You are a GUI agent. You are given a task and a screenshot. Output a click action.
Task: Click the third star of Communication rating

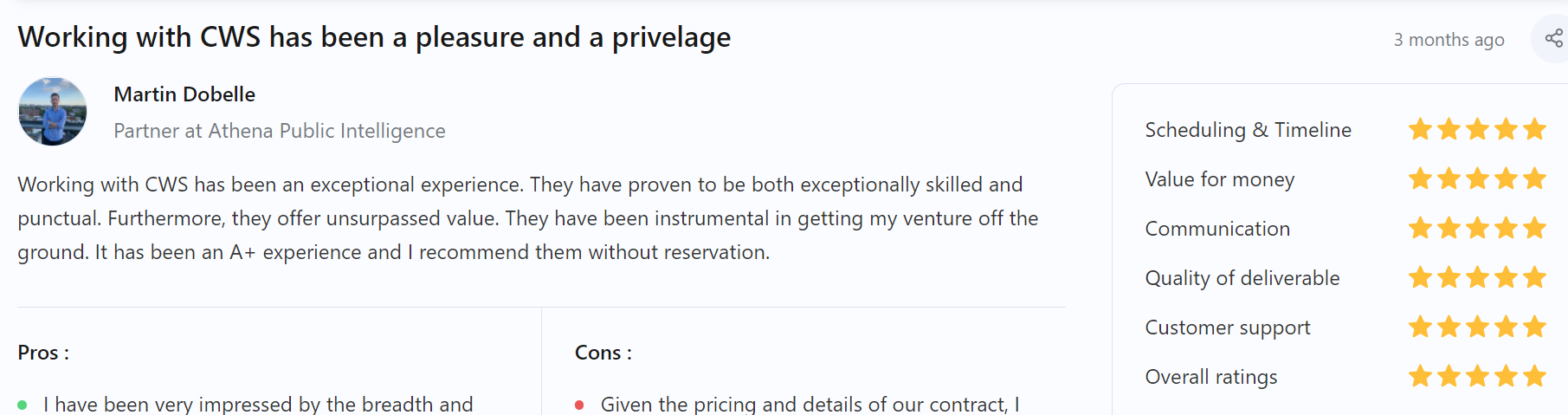tap(1477, 229)
